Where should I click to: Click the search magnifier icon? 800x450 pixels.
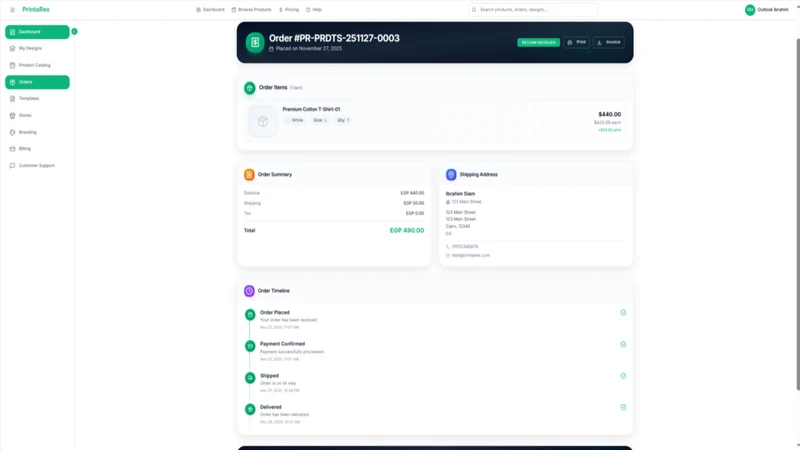click(x=474, y=10)
